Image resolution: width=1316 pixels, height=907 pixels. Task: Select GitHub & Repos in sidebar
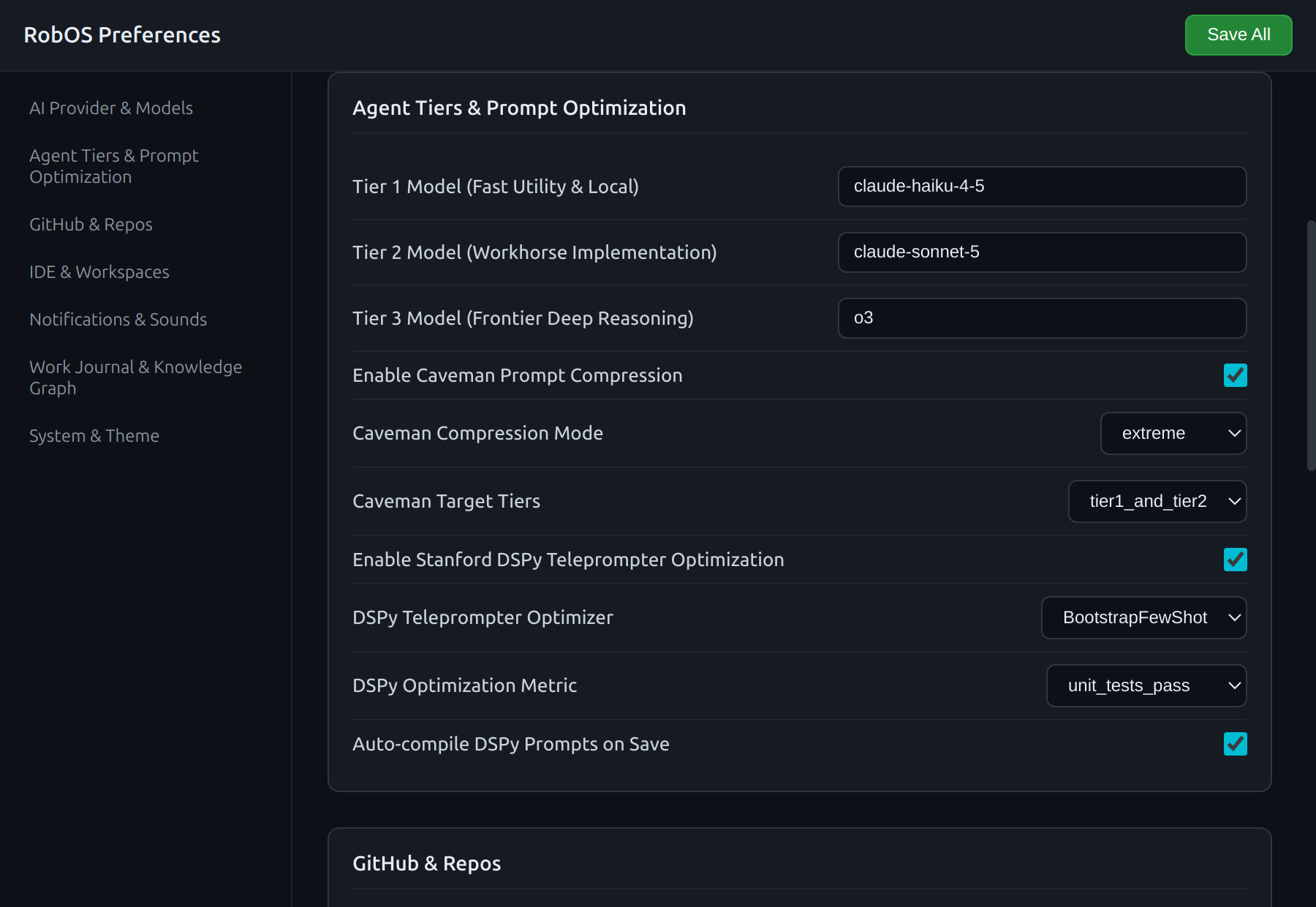[x=91, y=225]
